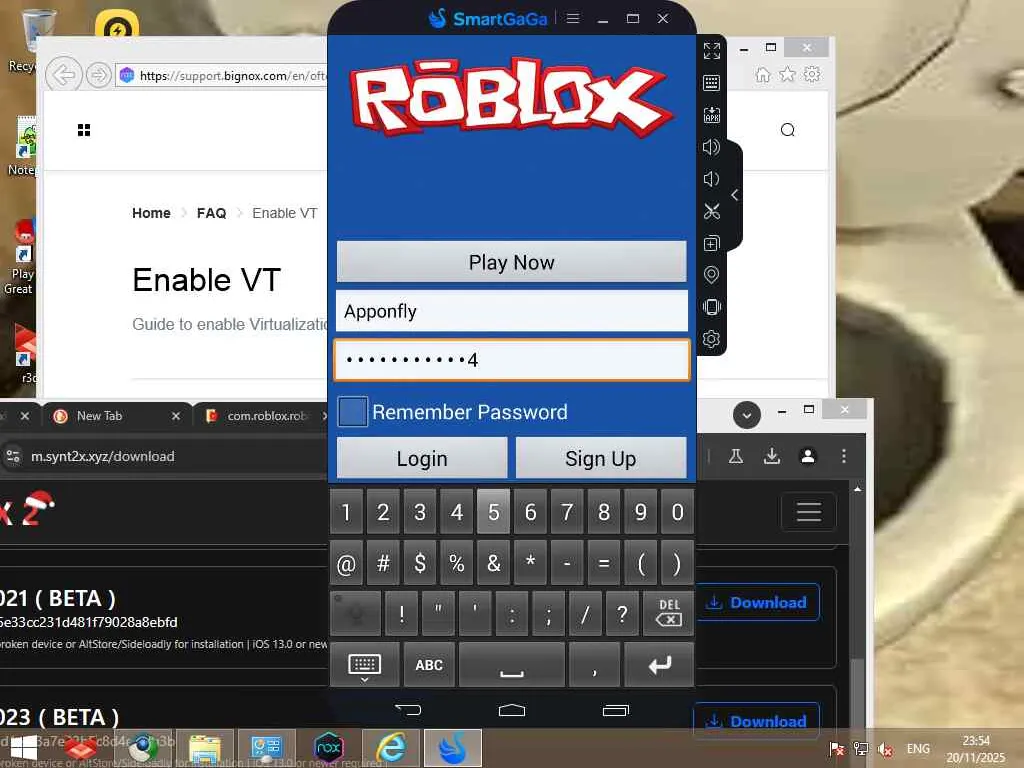Click the Download button for 023 BETA

pyautogui.click(x=756, y=720)
